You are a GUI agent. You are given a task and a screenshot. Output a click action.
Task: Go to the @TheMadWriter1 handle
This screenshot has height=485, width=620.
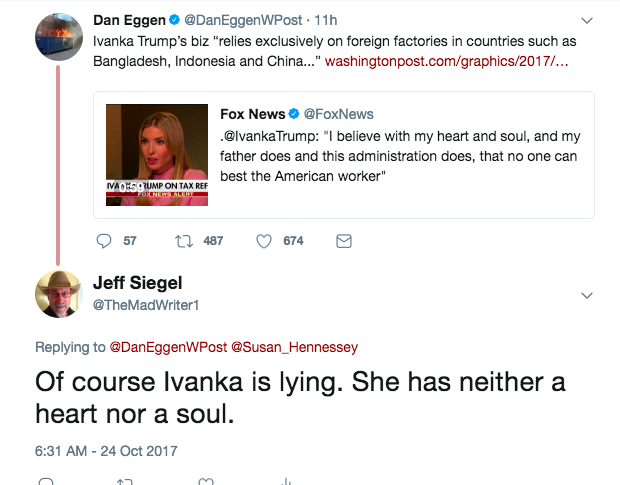(146, 305)
